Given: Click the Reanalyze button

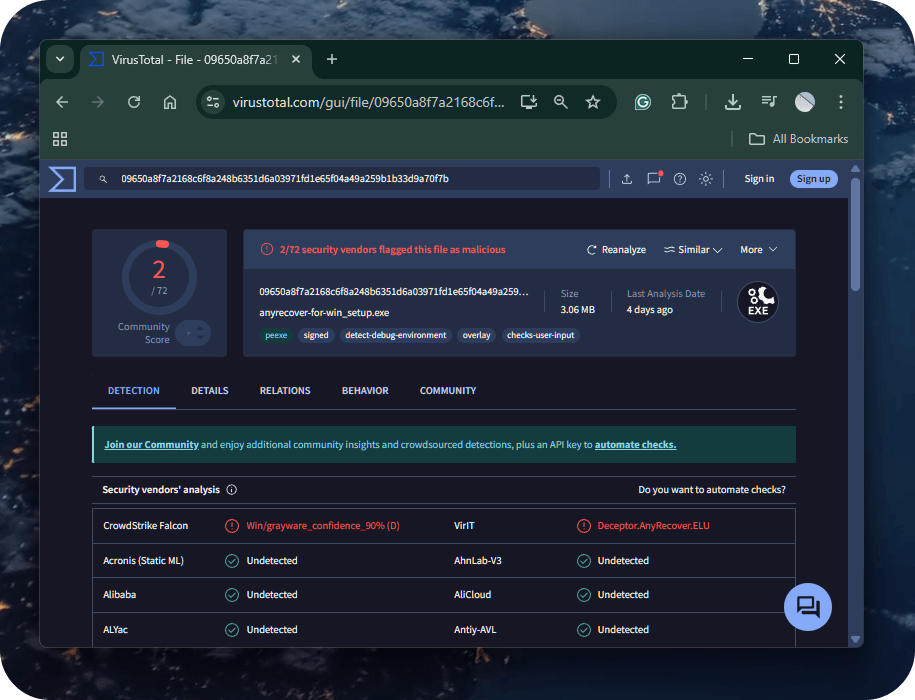Looking at the screenshot, I should (616, 250).
